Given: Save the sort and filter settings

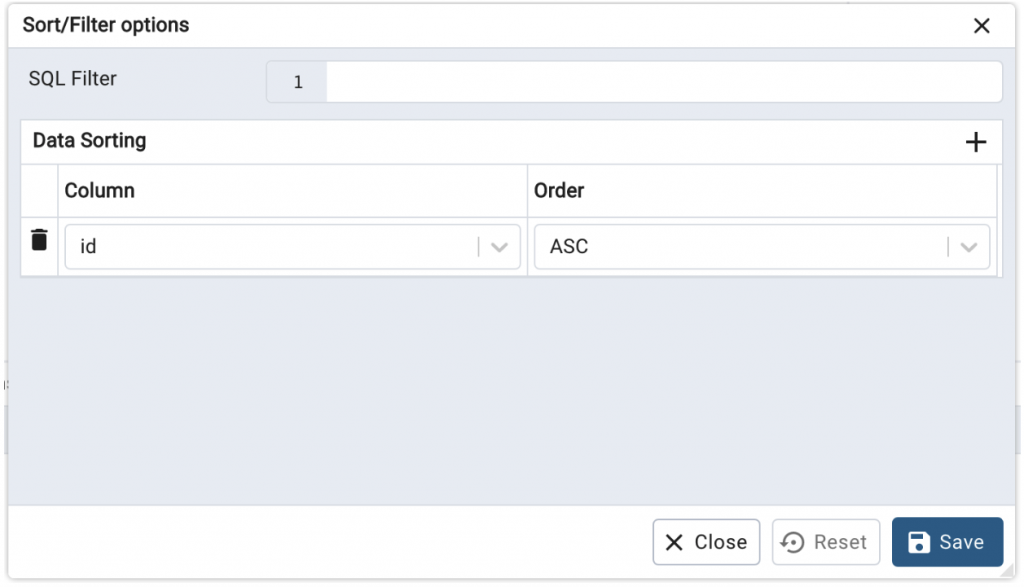Looking at the screenshot, I should (947, 542).
